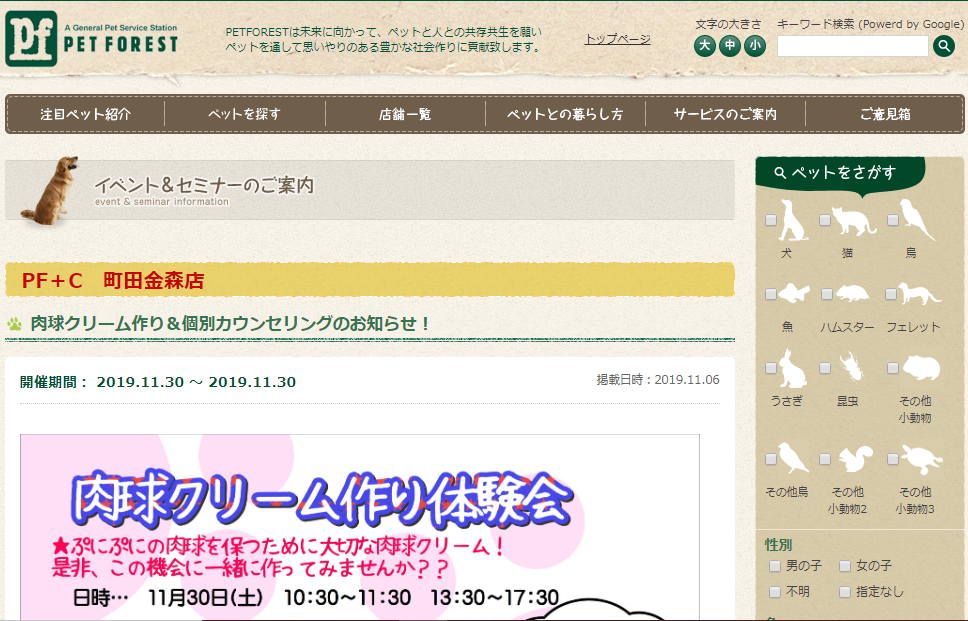Open the ペットを探す menu
The width and height of the screenshot is (968, 621).
244,114
